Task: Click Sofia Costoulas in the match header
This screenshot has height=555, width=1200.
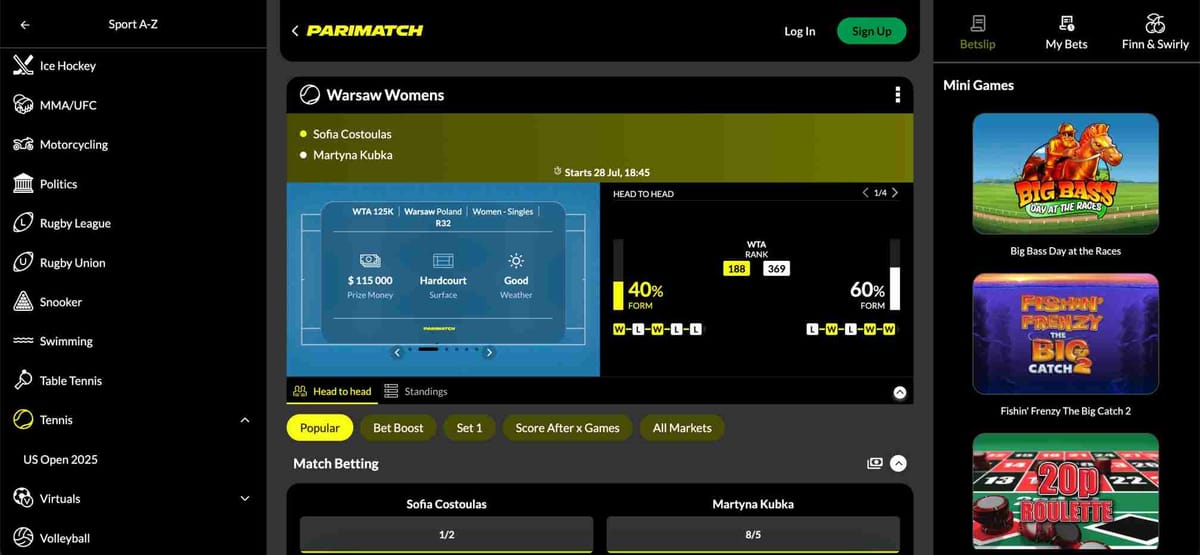Action: click(352, 134)
